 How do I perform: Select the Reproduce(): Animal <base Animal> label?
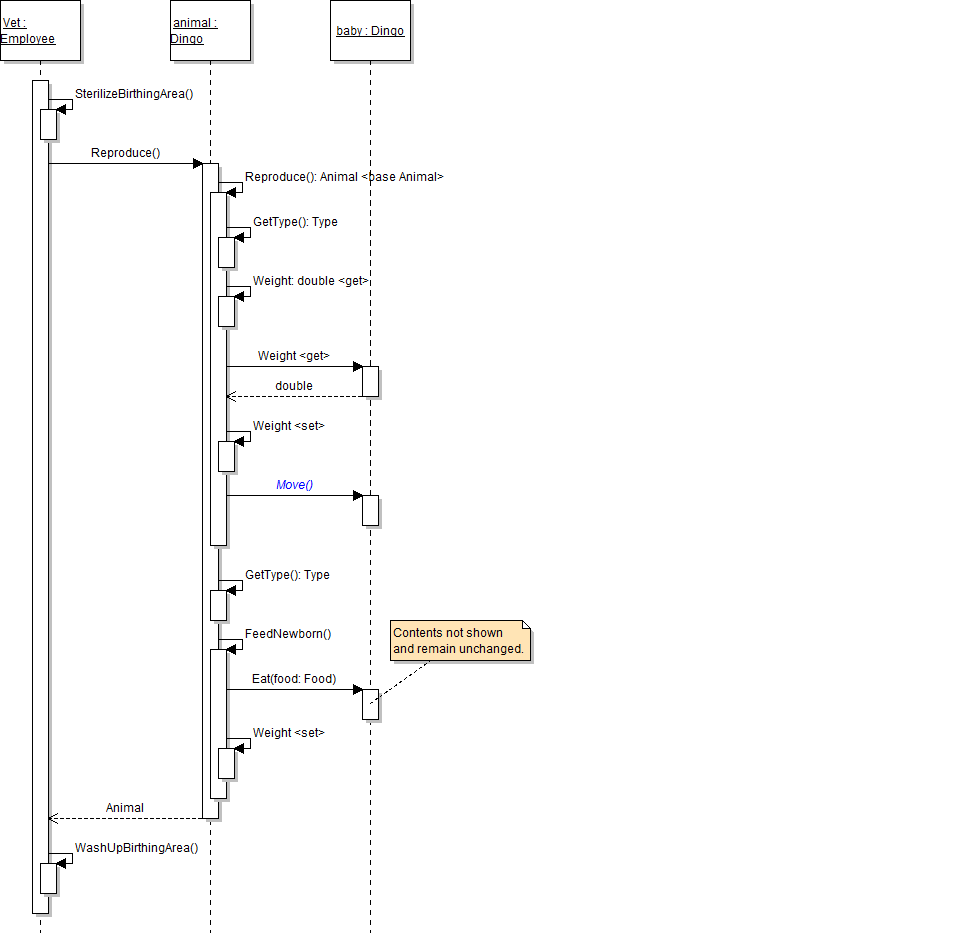[x=344, y=176]
